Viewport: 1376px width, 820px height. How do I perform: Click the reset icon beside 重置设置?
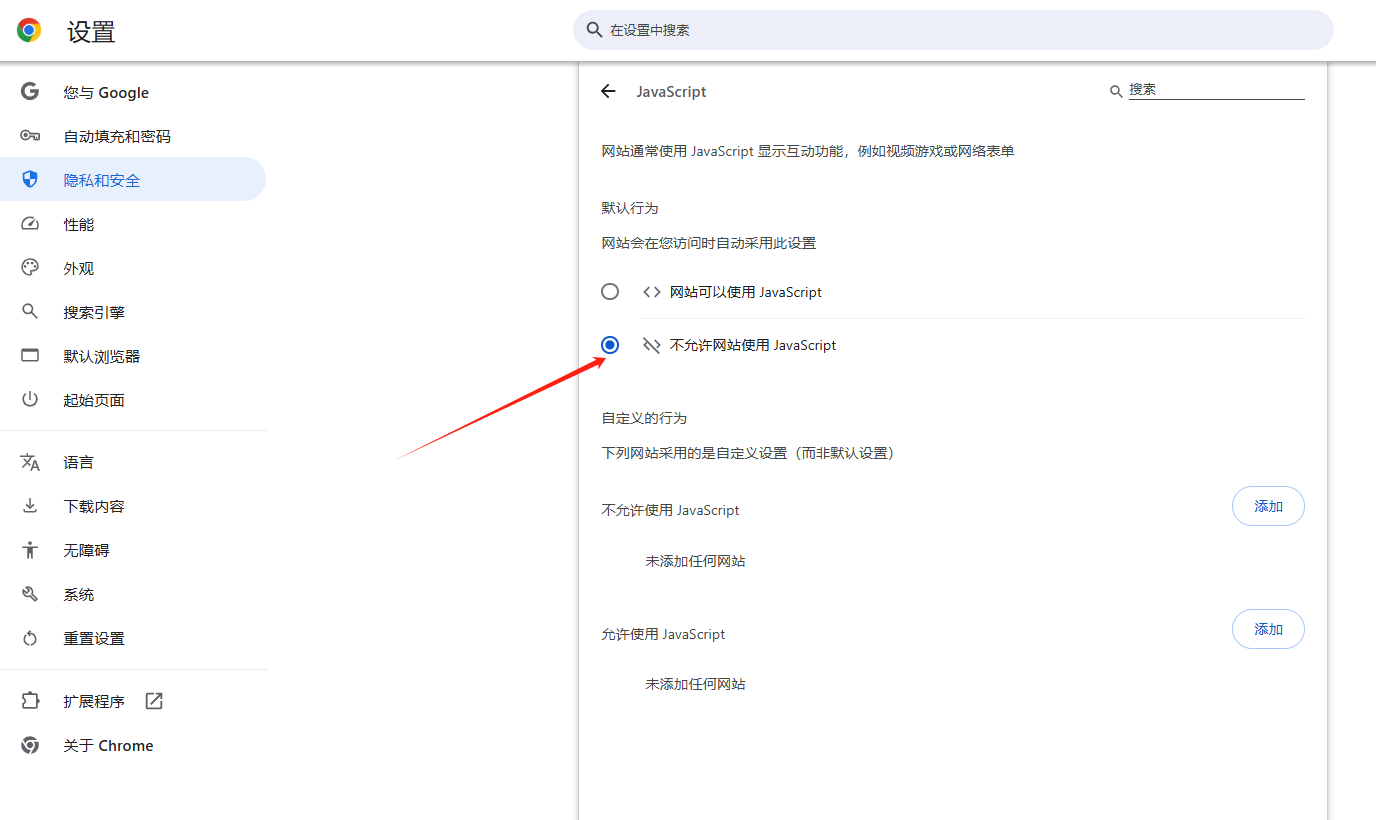click(x=30, y=638)
